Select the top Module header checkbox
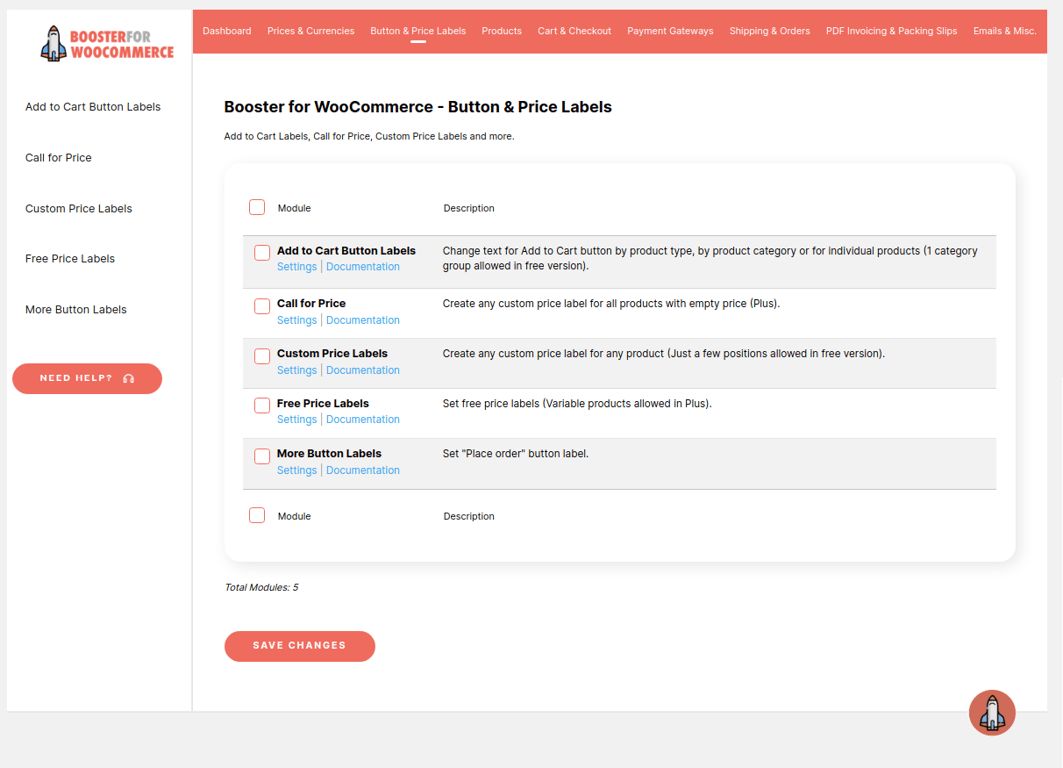This screenshot has height=768, width=1063. point(257,207)
